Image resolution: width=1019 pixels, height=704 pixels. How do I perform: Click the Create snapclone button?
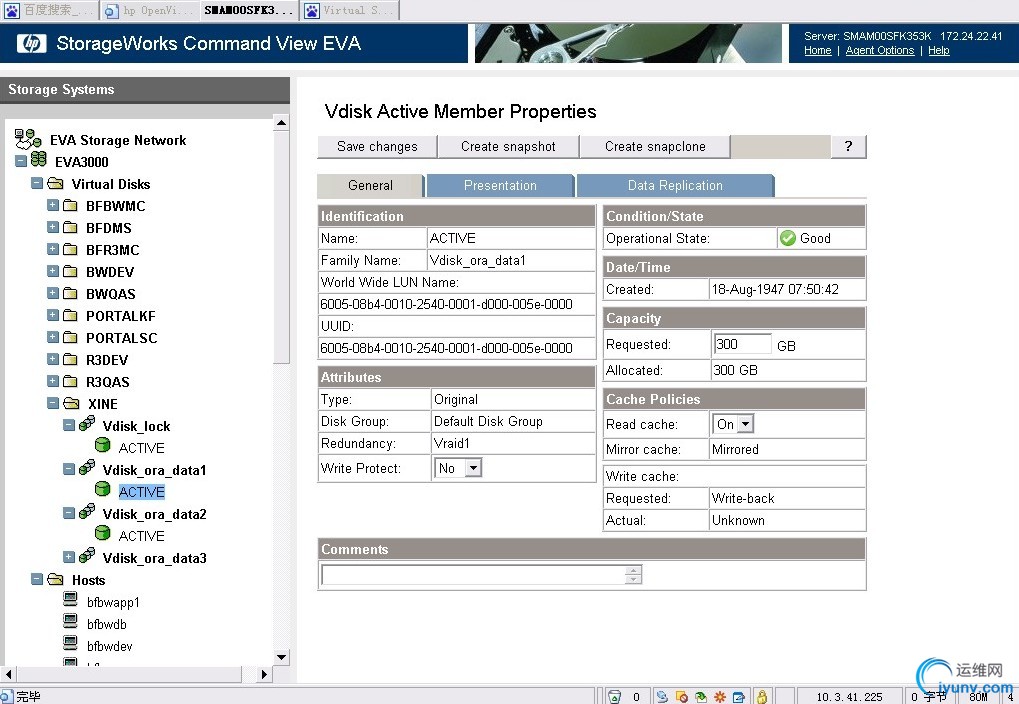pyautogui.click(x=655, y=146)
